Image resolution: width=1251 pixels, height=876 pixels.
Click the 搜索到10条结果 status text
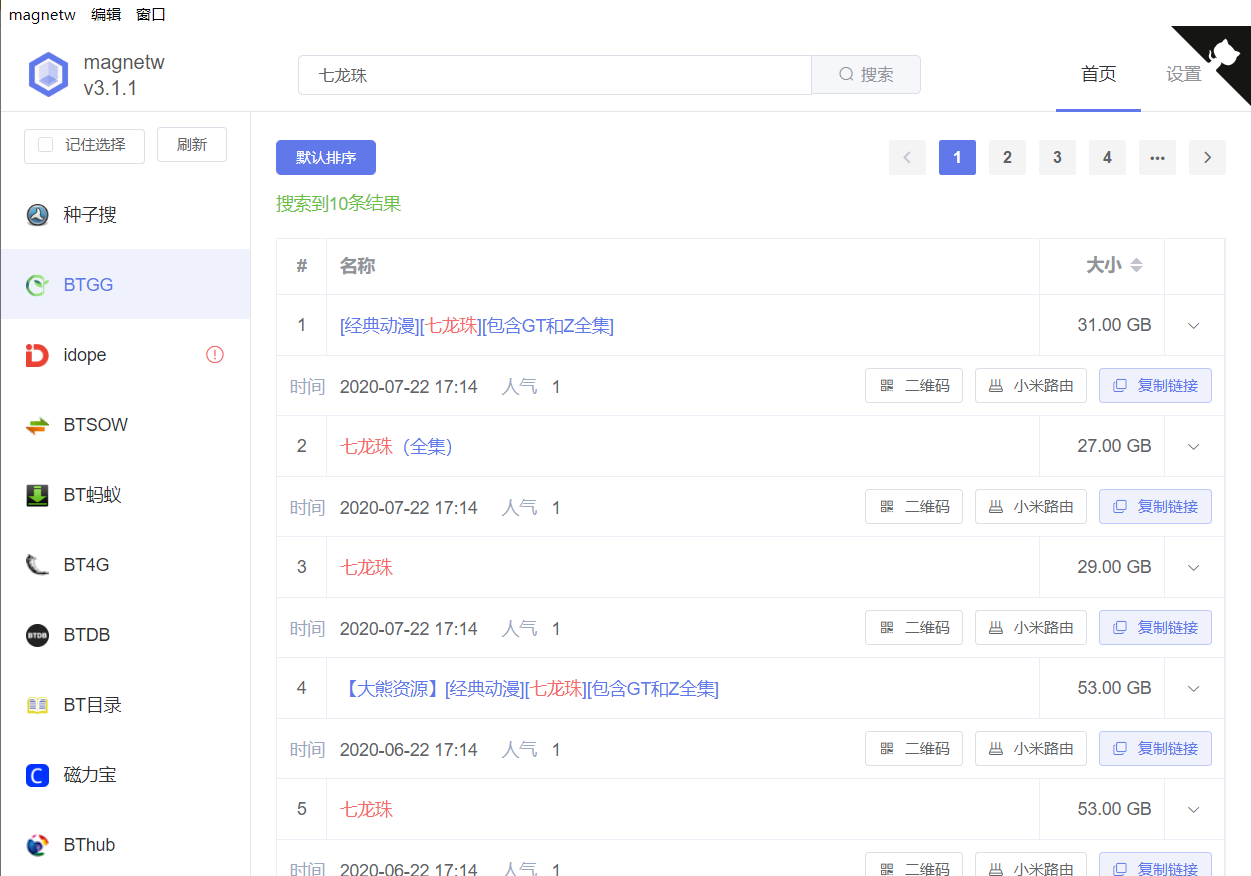[x=338, y=204]
